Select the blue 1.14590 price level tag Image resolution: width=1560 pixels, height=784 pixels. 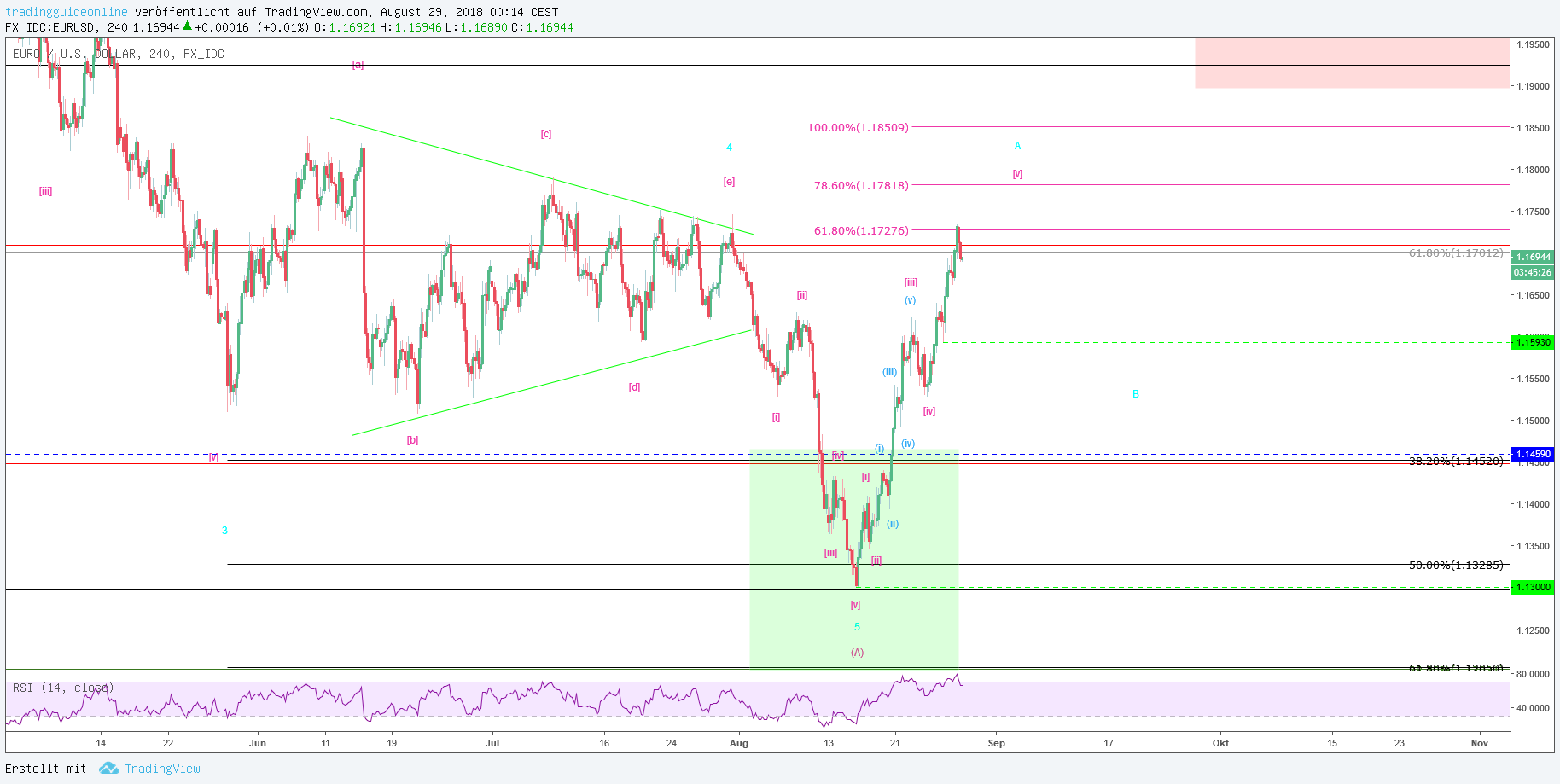(1533, 454)
